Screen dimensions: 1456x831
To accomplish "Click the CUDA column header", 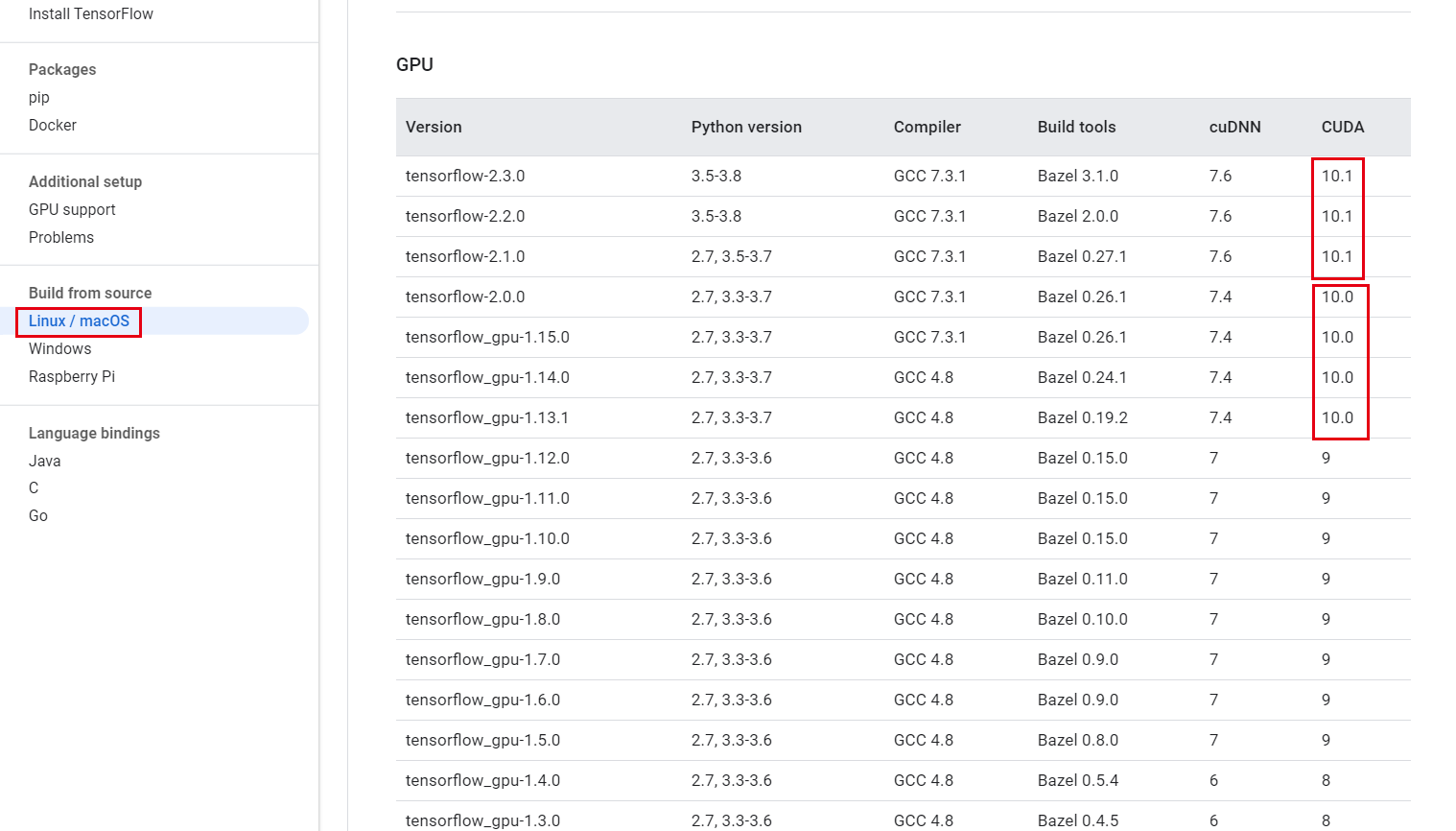I will [1343, 128].
